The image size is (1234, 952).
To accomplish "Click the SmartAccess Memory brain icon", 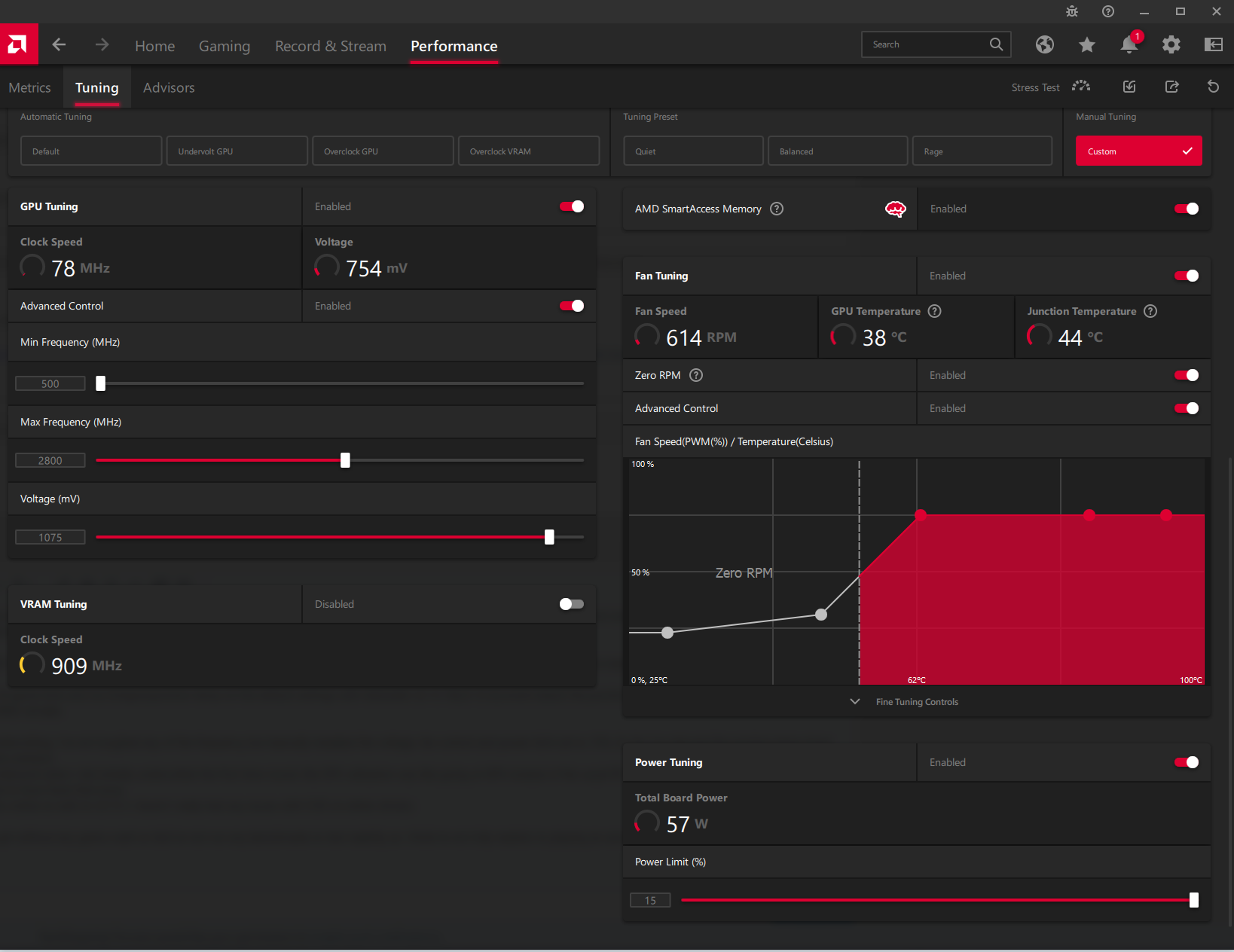I will pyautogui.click(x=895, y=209).
